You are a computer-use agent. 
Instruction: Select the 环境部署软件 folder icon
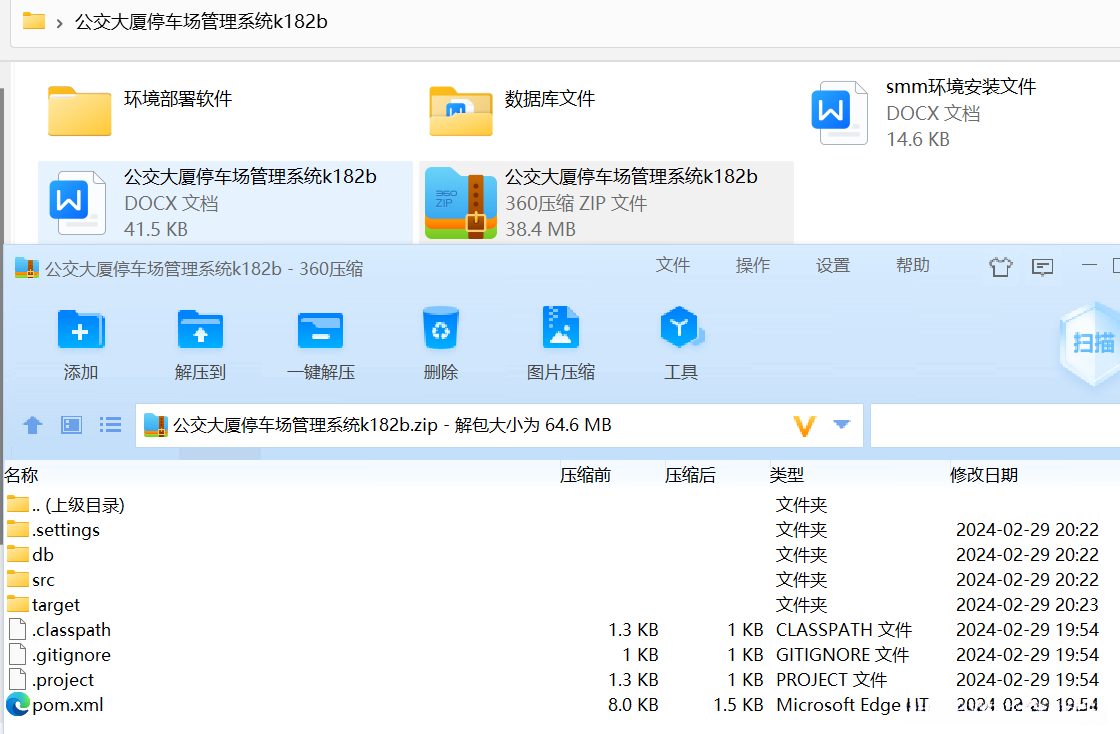[79, 111]
